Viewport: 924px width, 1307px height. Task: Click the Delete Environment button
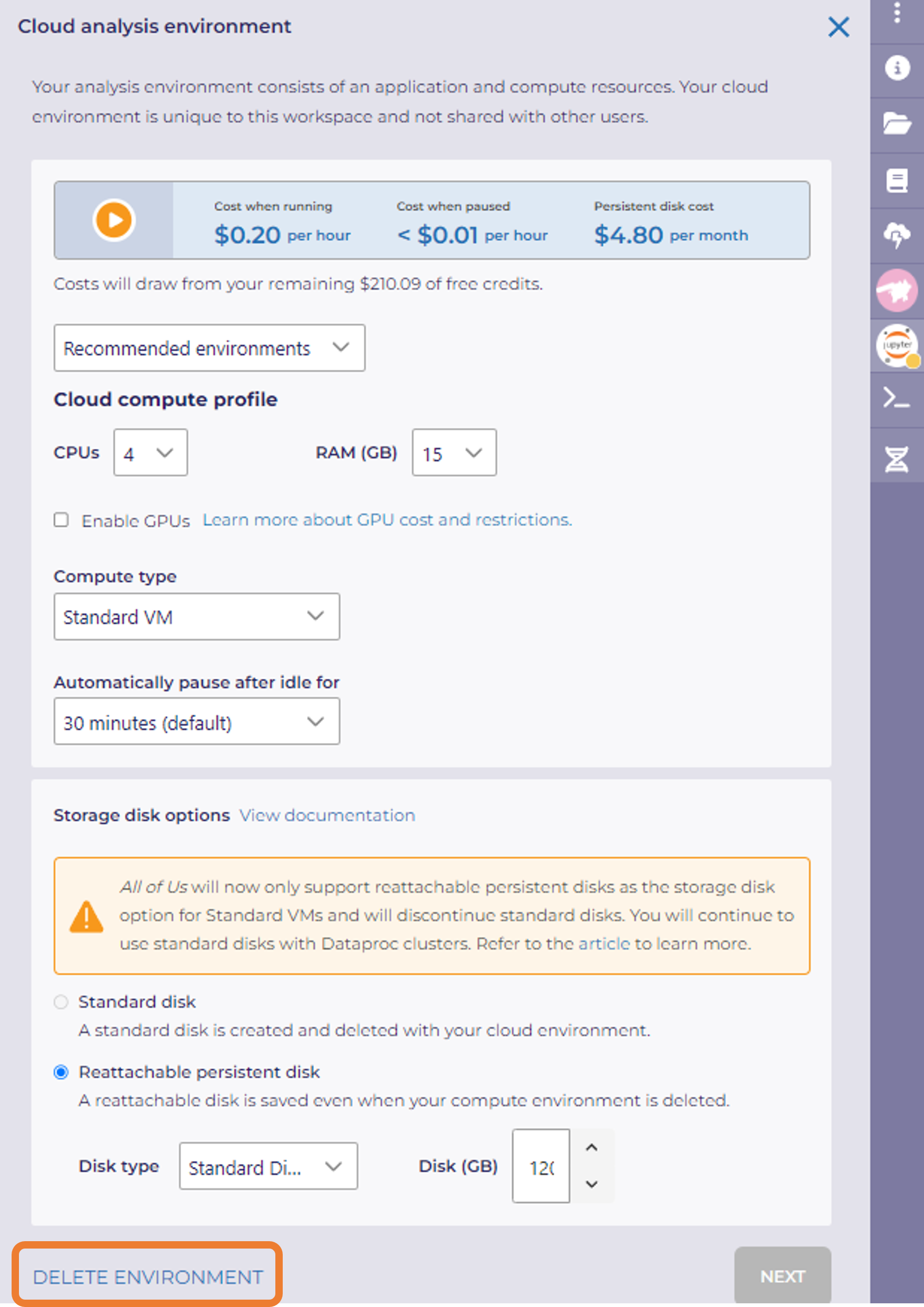click(x=147, y=1277)
